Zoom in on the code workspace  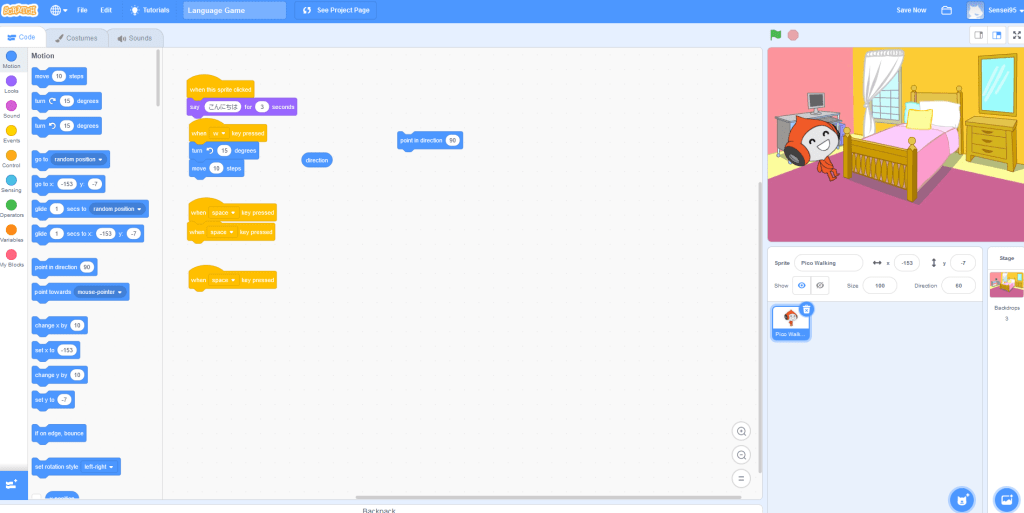tap(741, 431)
